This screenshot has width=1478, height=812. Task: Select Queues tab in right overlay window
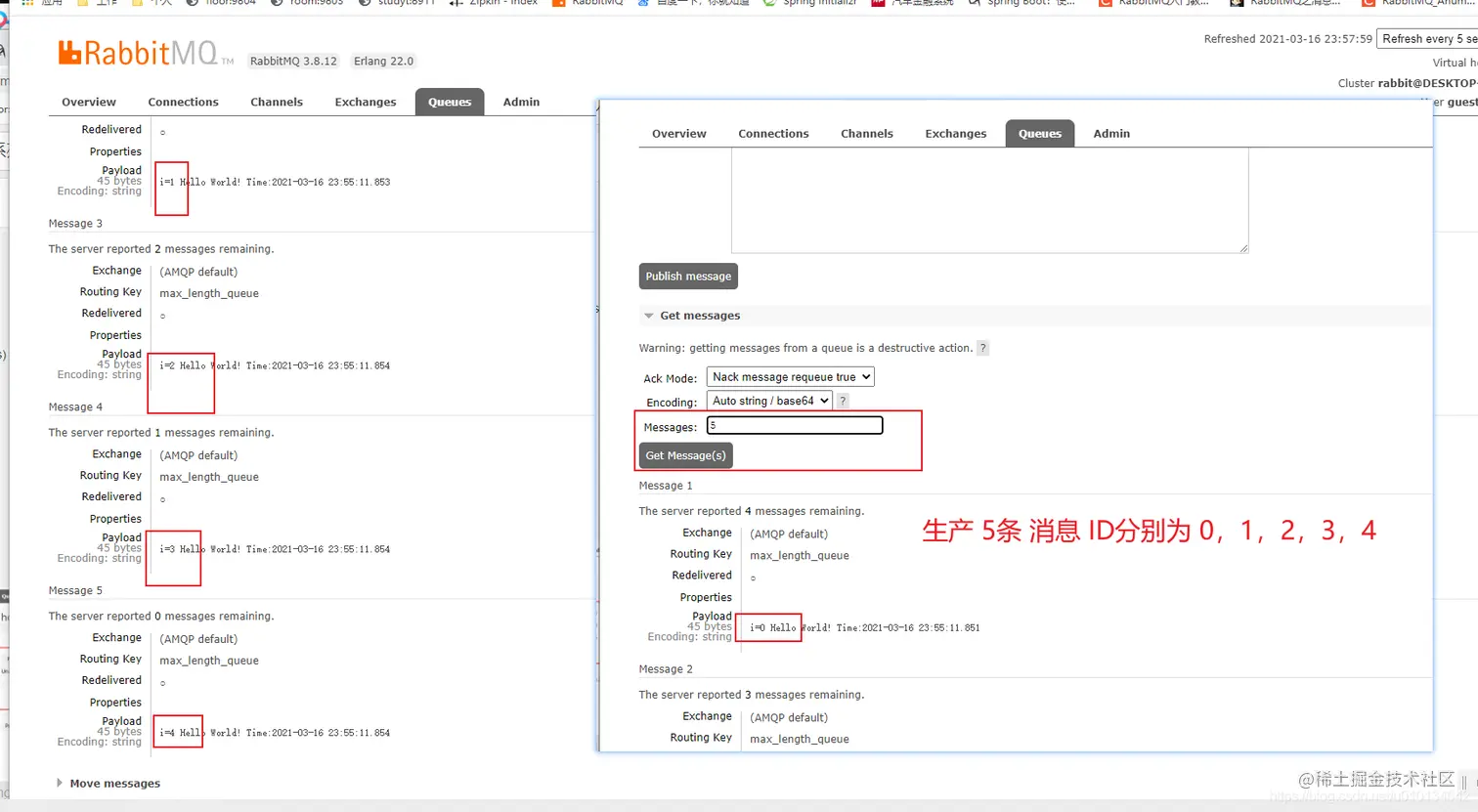1040,134
